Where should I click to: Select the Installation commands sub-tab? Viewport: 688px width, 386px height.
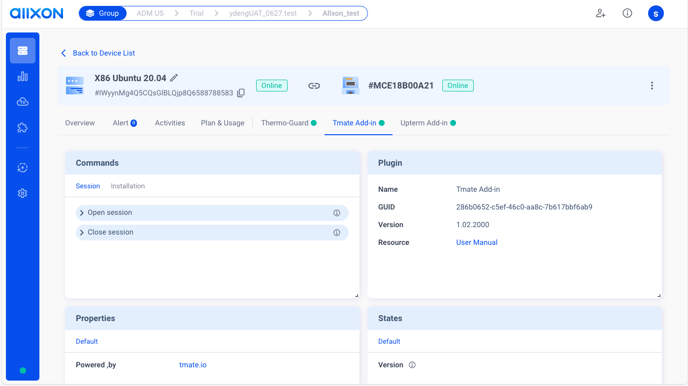pos(128,186)
